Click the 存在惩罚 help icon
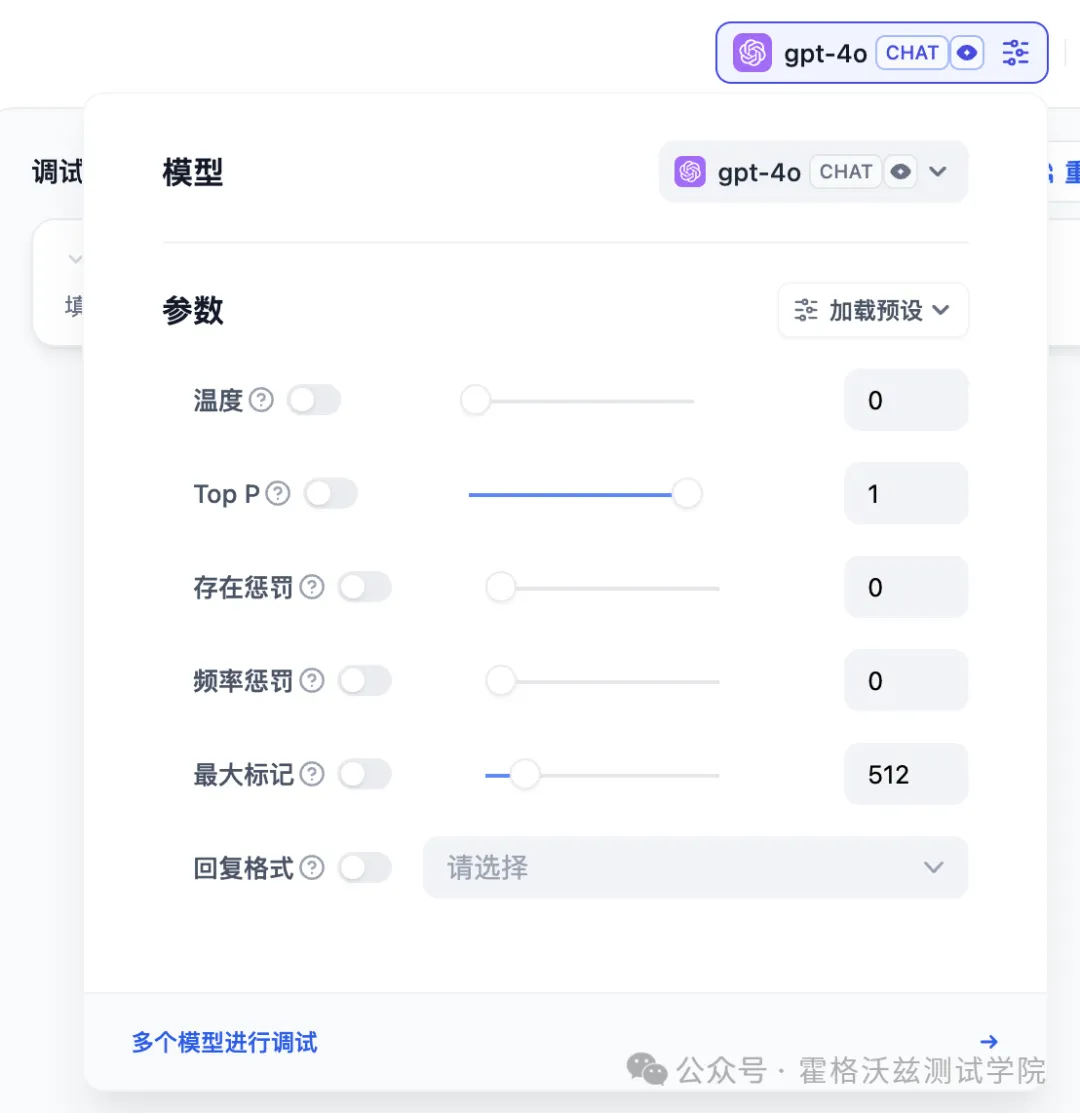This screenshot has width=1080, height=1113. [311, 587]
